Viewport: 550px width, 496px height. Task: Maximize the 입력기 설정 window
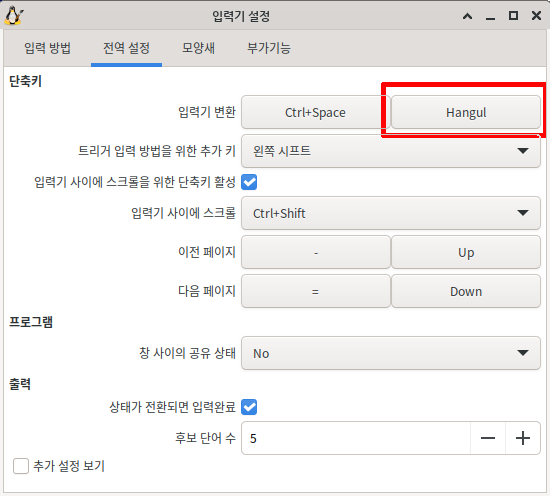pyautogui.click(x=513, y=16)
